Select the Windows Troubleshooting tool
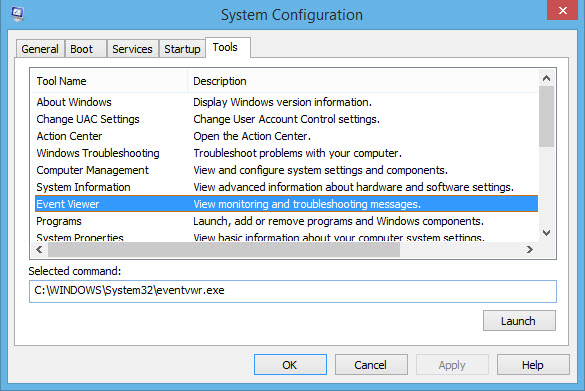585x391 pixels. [x=98, y=153]
